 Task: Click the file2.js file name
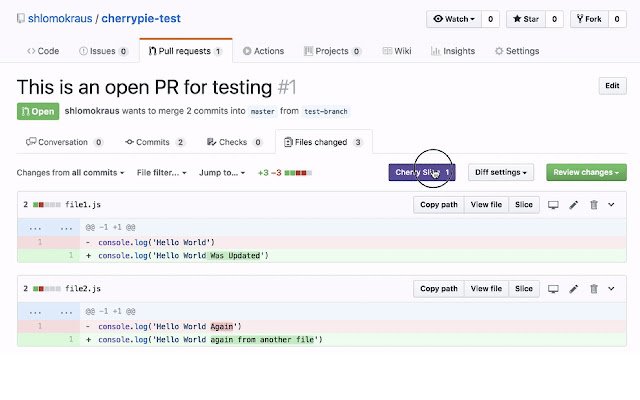[x=83, y=289]
